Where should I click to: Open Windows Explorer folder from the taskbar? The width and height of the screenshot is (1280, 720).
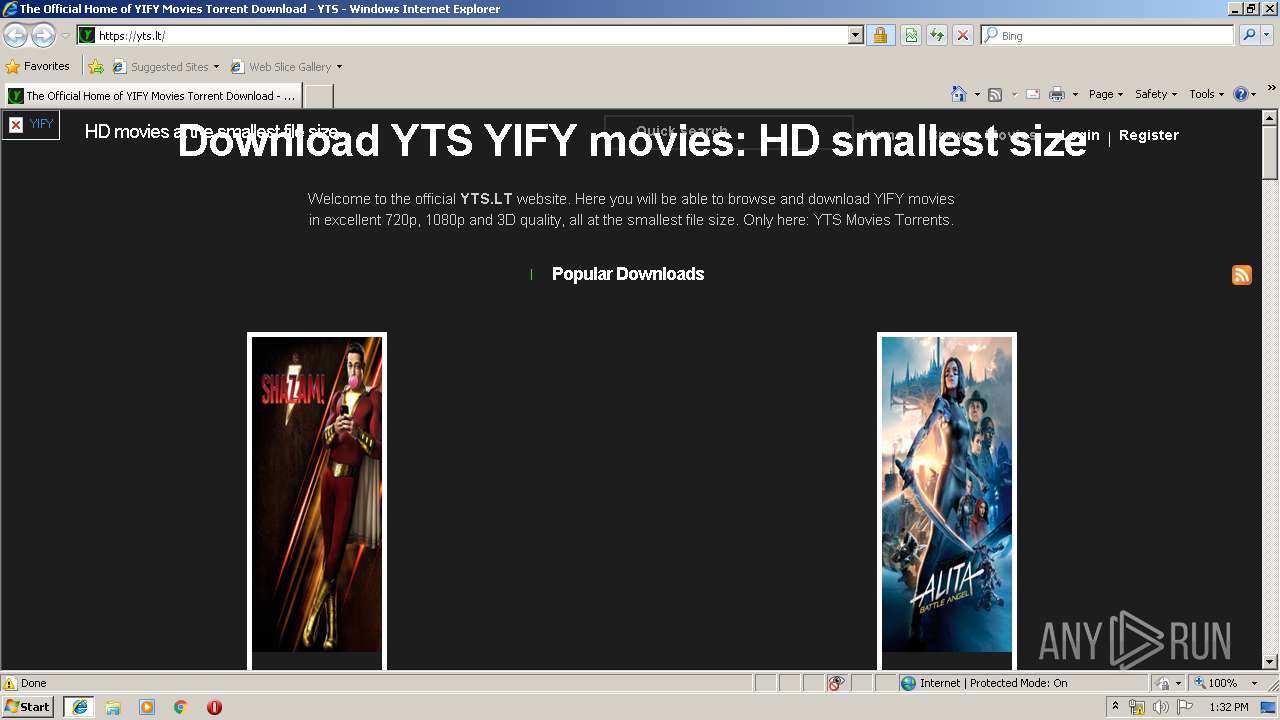coord(113,707)
